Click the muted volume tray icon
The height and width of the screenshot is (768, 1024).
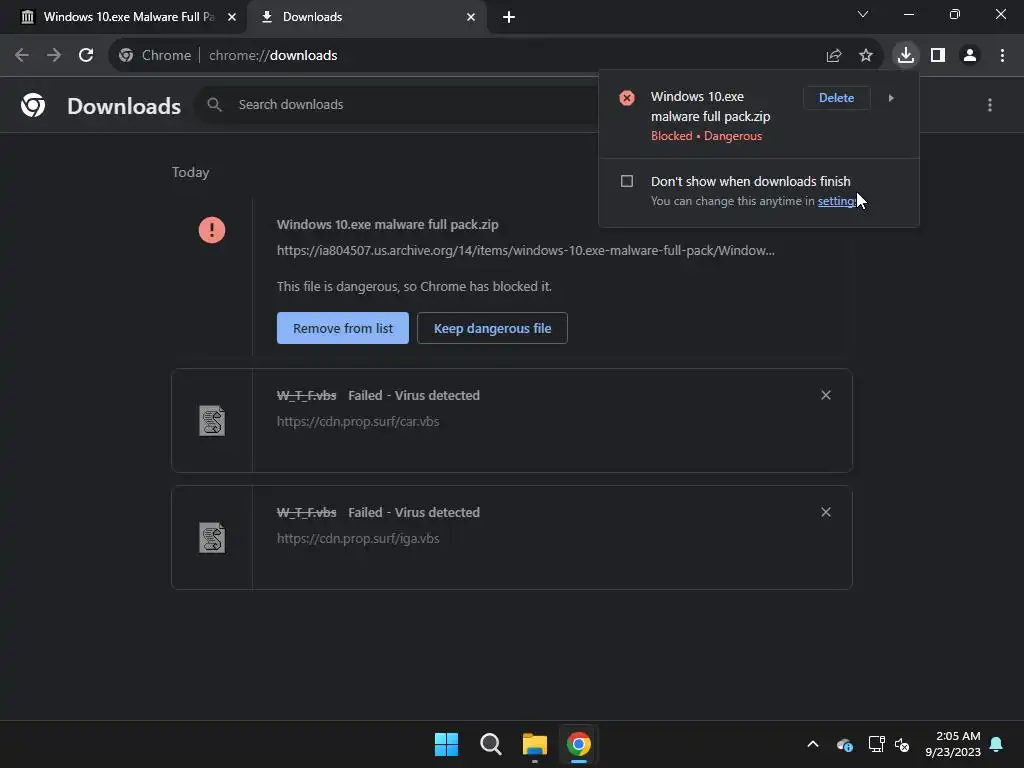pyautogui.click(x=902, y=744)
